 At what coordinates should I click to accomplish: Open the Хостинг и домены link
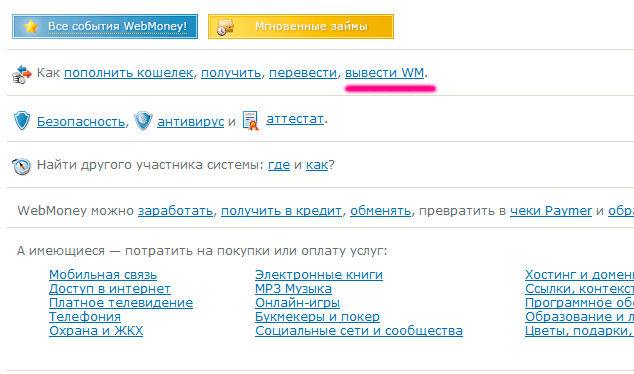click(579, 275)
